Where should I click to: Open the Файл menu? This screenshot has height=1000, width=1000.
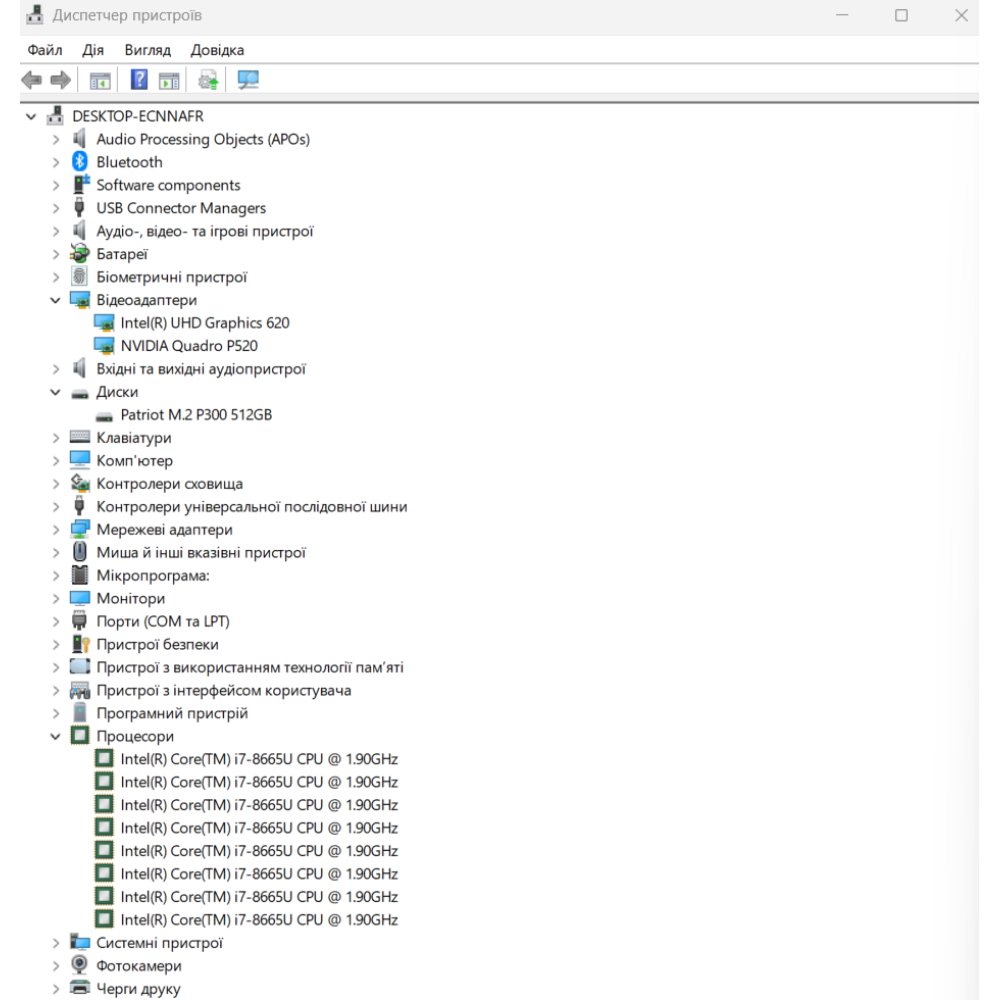tap(45, 50)
